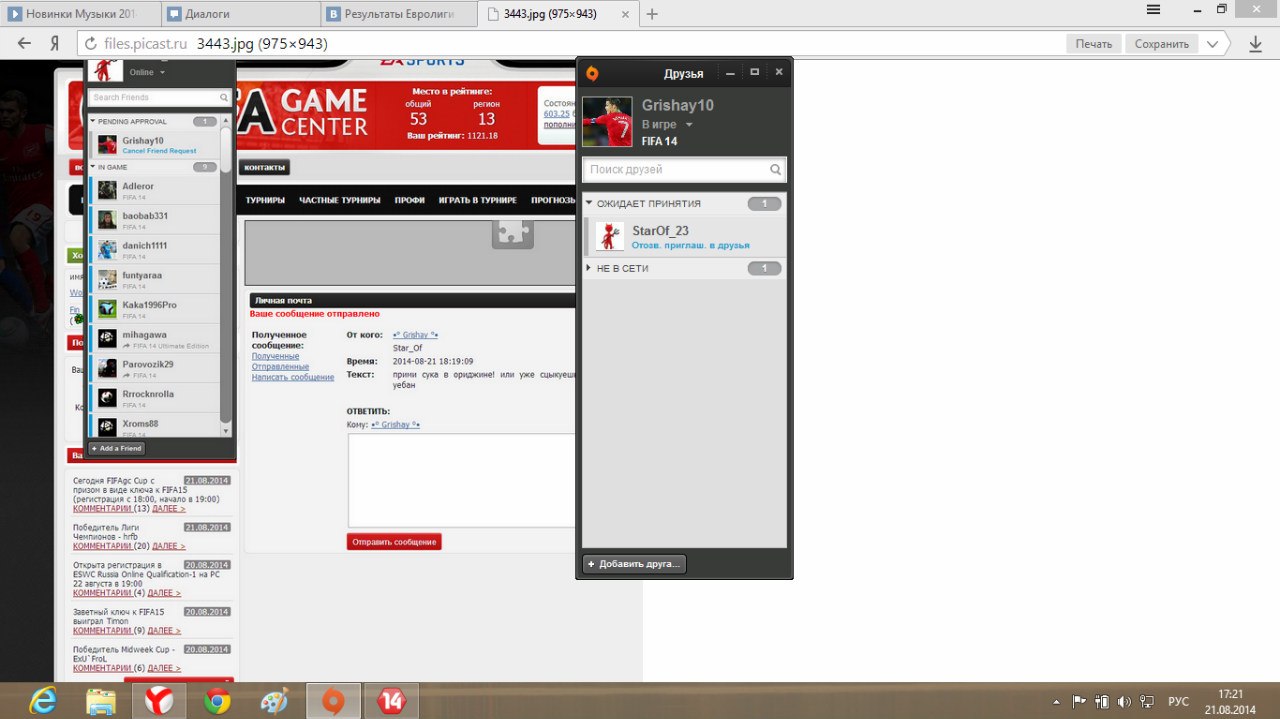Open the ИГРАТЬ В ТУРНИРЕ menu item
This screenshot has height=719, width=1280.
[478, 201]
